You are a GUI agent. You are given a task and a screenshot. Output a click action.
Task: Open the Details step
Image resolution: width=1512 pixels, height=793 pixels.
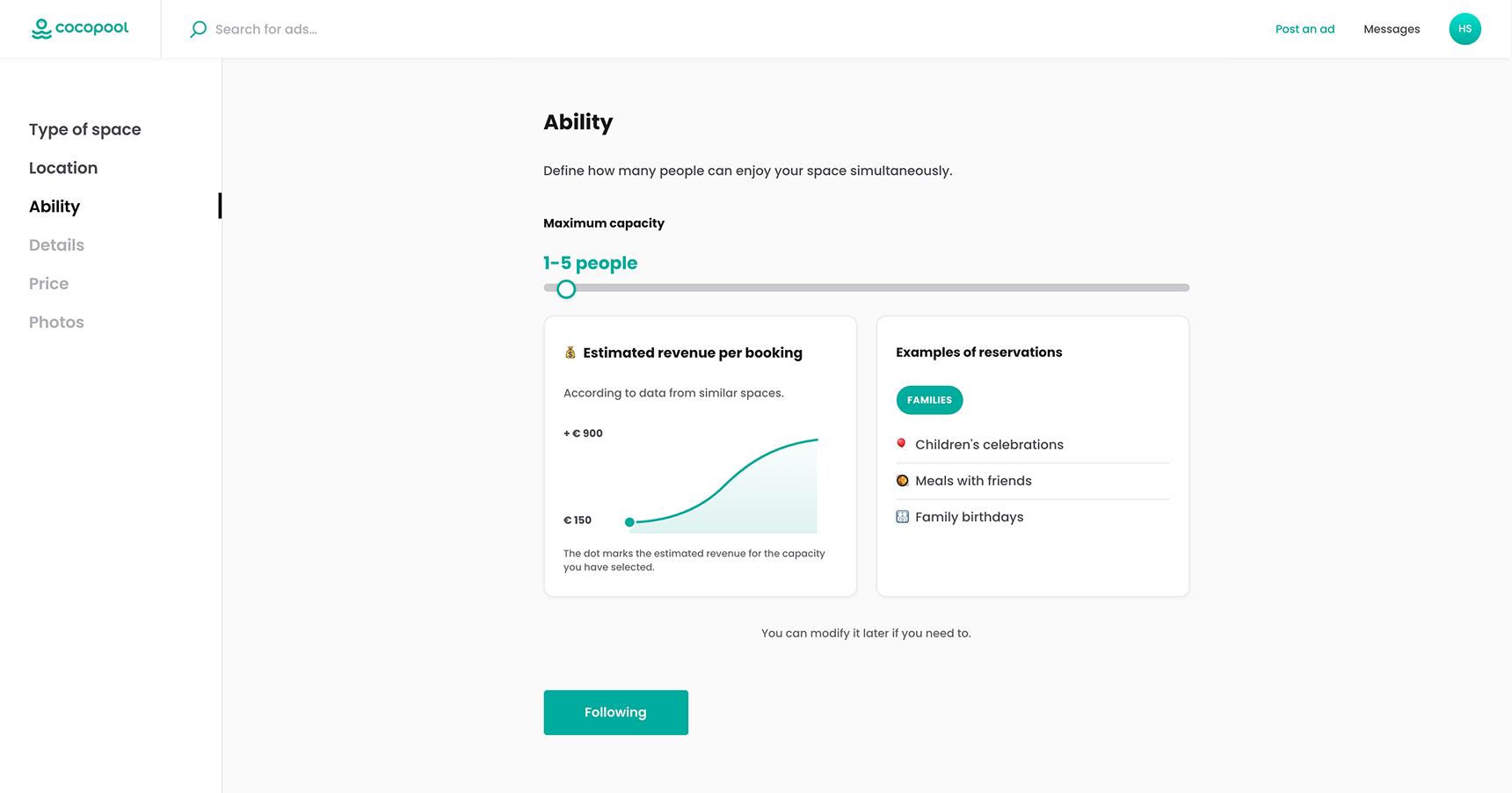pos(56,245)
